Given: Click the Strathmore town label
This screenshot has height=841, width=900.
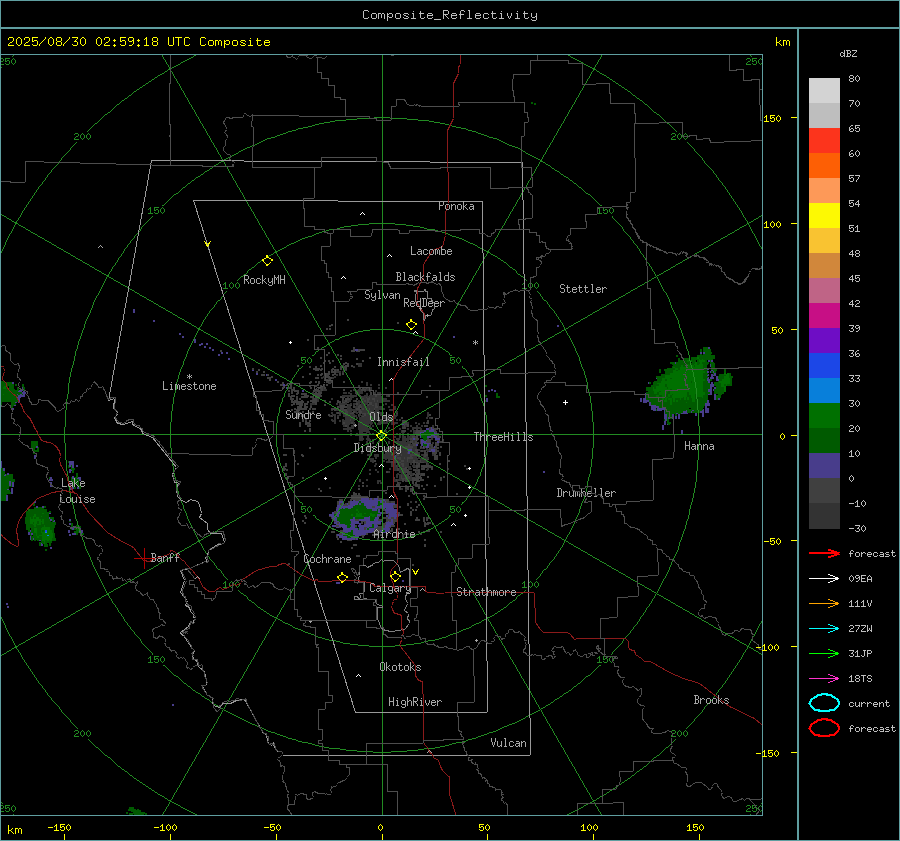Looking at the screenshot, I should pyautogui.click(x=486, y=592).
